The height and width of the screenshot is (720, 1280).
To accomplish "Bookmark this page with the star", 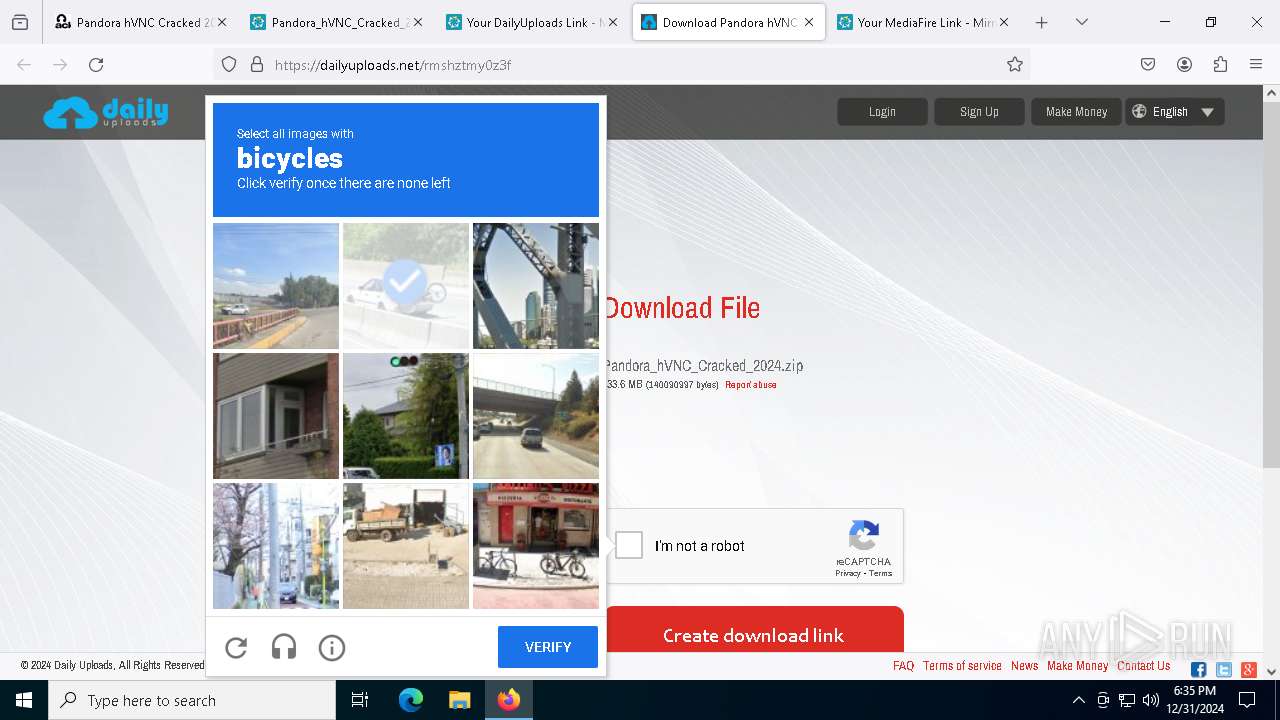I will click(x=1015, y=64).
